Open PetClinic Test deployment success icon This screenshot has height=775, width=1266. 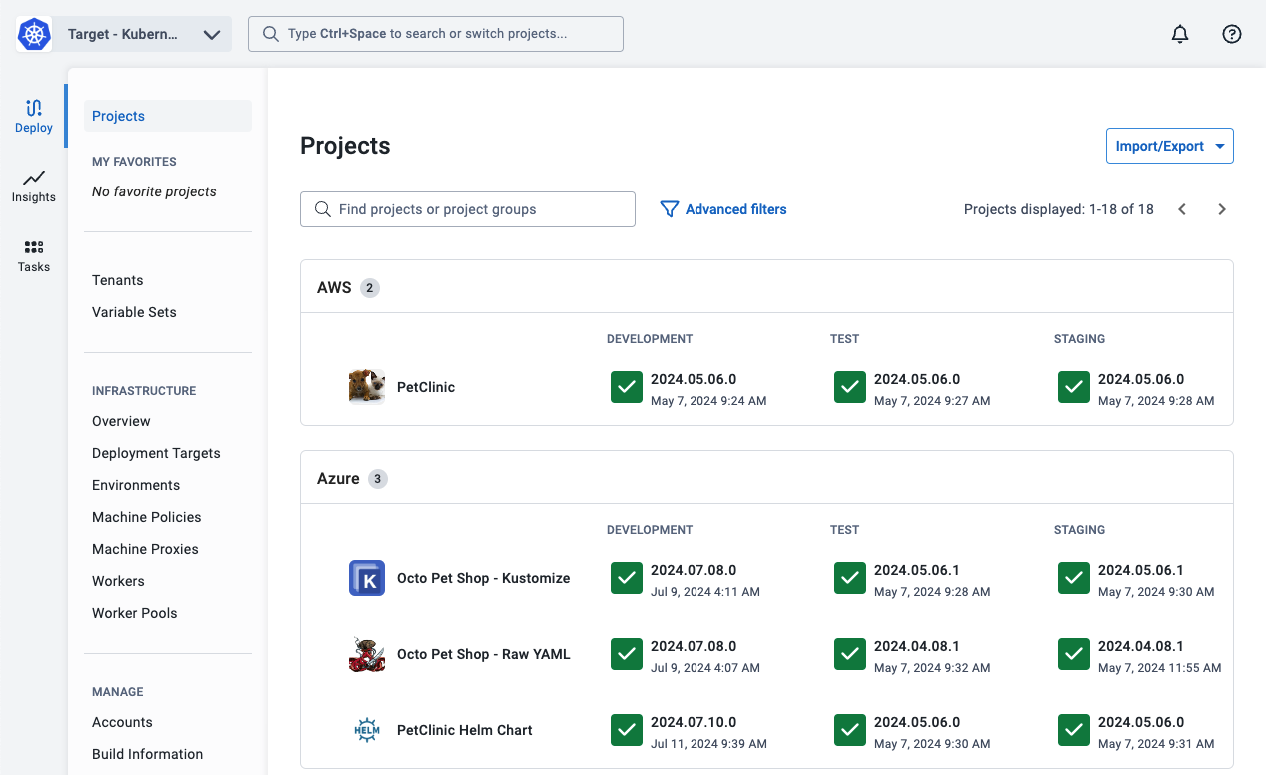point(850,387)
